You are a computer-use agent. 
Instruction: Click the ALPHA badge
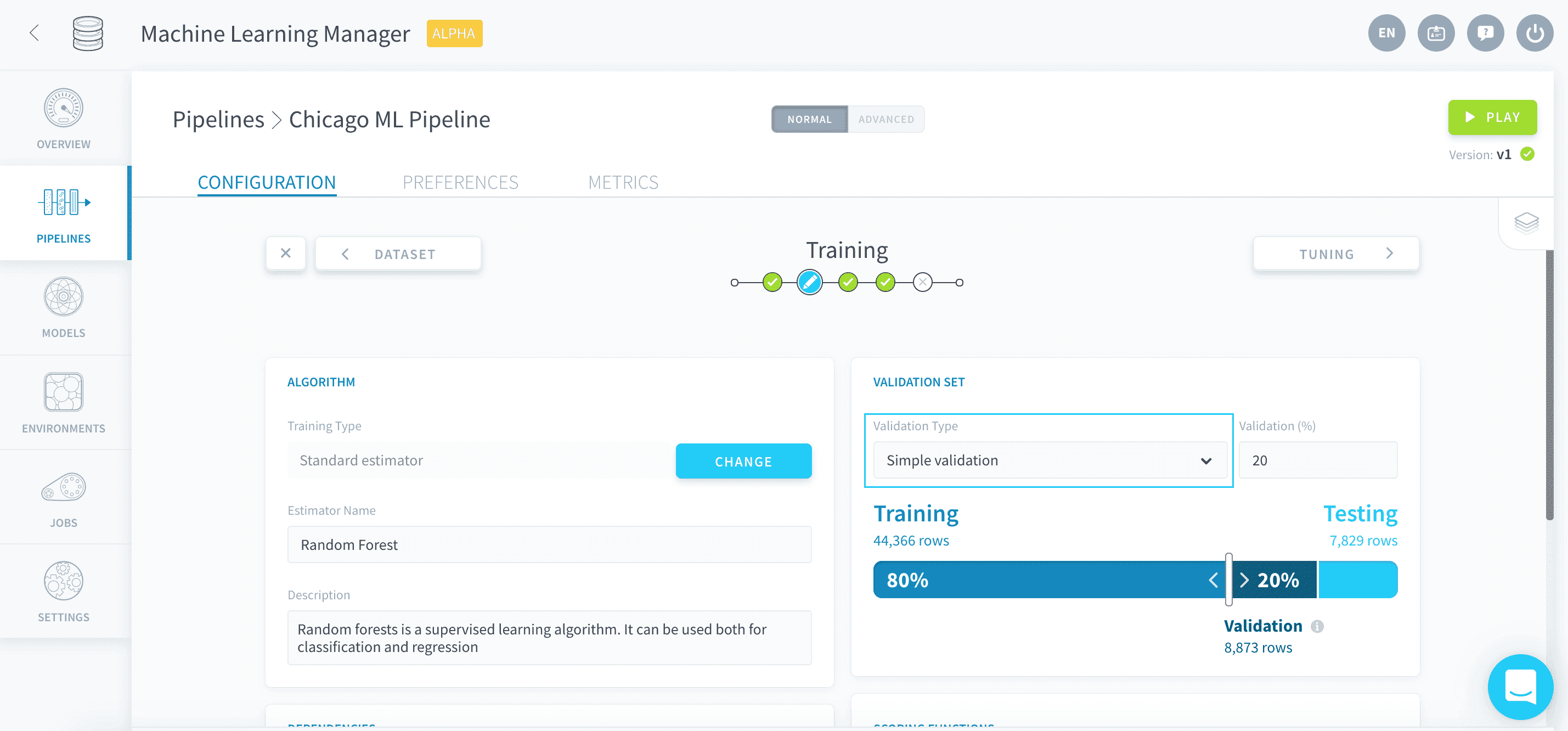click(454, 33)
